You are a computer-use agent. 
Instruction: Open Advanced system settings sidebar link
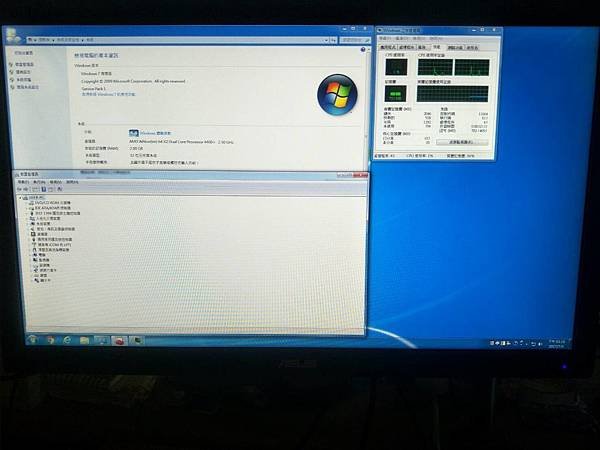click(28, 87)
